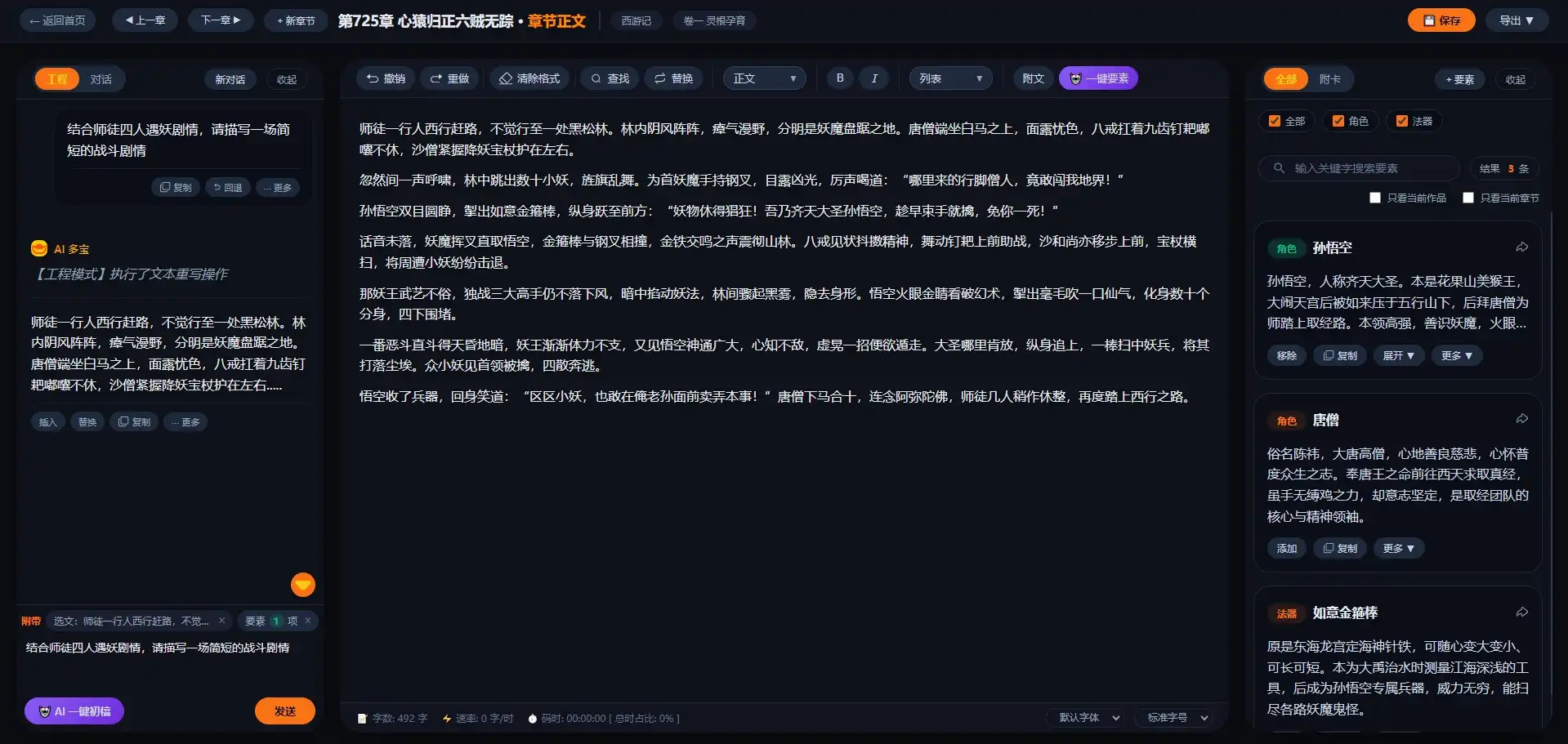The height and width of the screenshot is (744, 1568).
Task: Click the 速率 speed status icon
Action: (x=447, y=719)
